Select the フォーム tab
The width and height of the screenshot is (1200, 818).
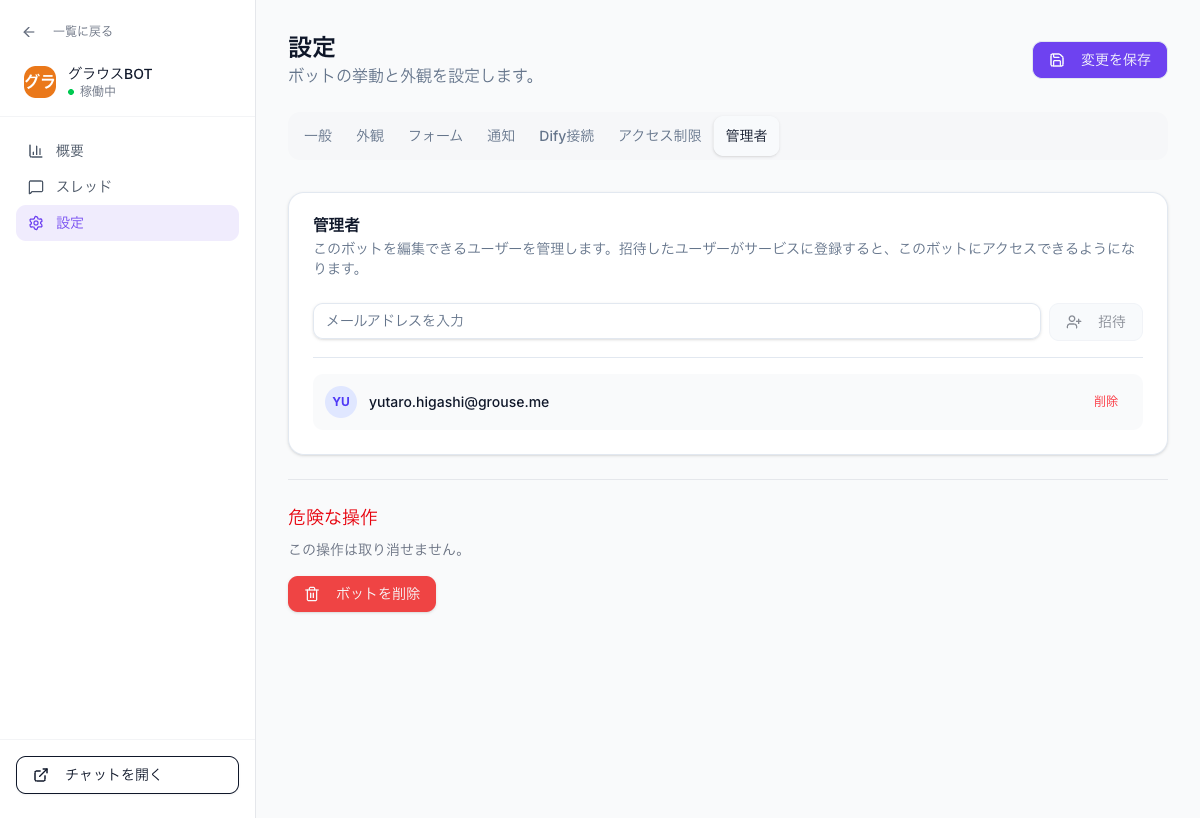pos(435,136)
